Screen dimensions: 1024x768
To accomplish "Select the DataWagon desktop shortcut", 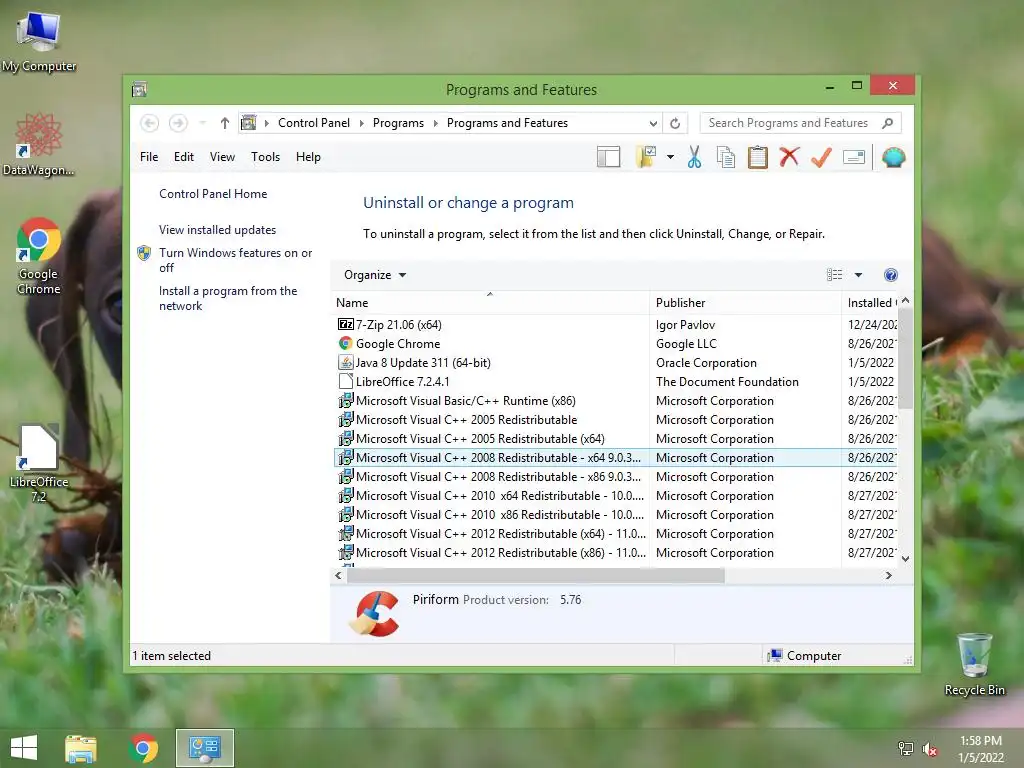I will point(39,144).
